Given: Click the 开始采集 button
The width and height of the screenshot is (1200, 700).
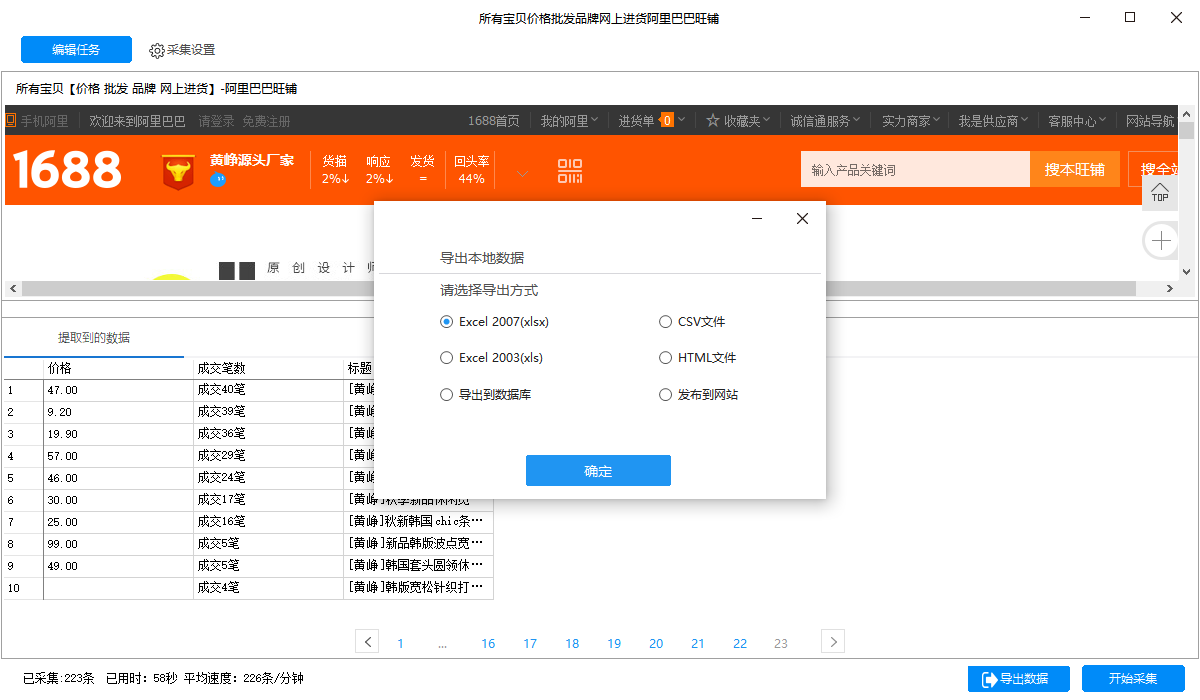Looking at the screenshot, I should [1133, 679].
